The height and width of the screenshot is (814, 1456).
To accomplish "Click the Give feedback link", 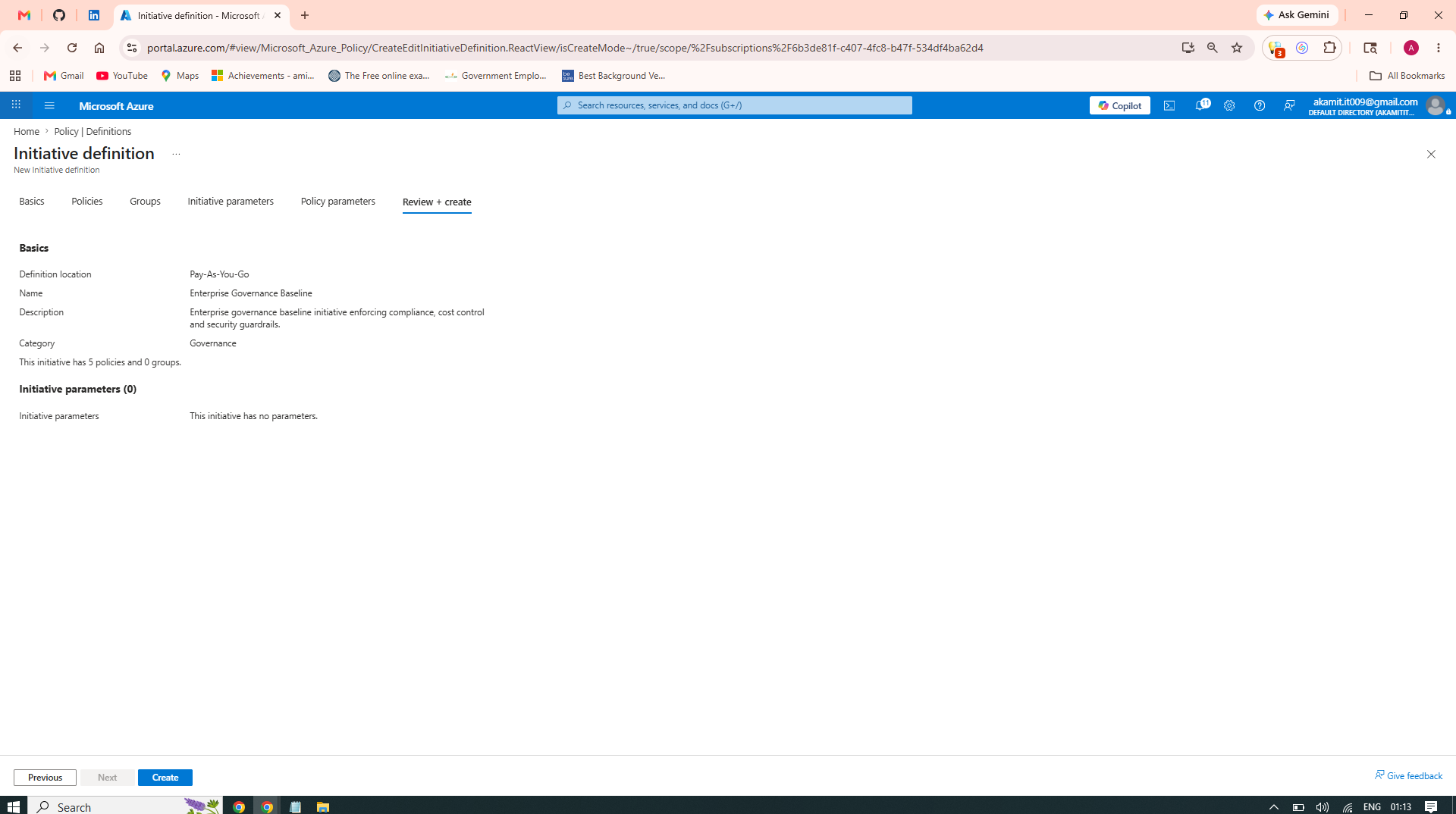I will click(x=1409, y=775).
